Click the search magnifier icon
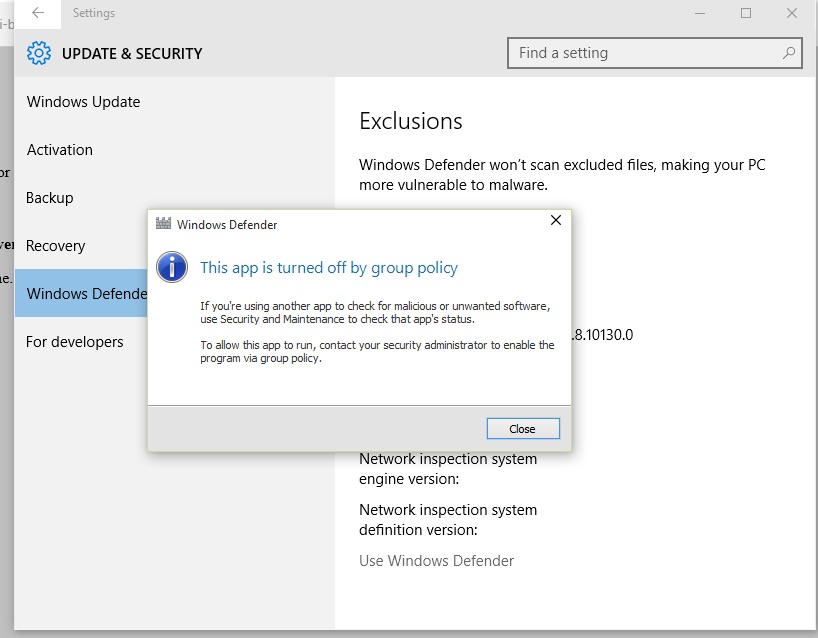The width and height of the screenshot is (818, 638). coord(789,53)
